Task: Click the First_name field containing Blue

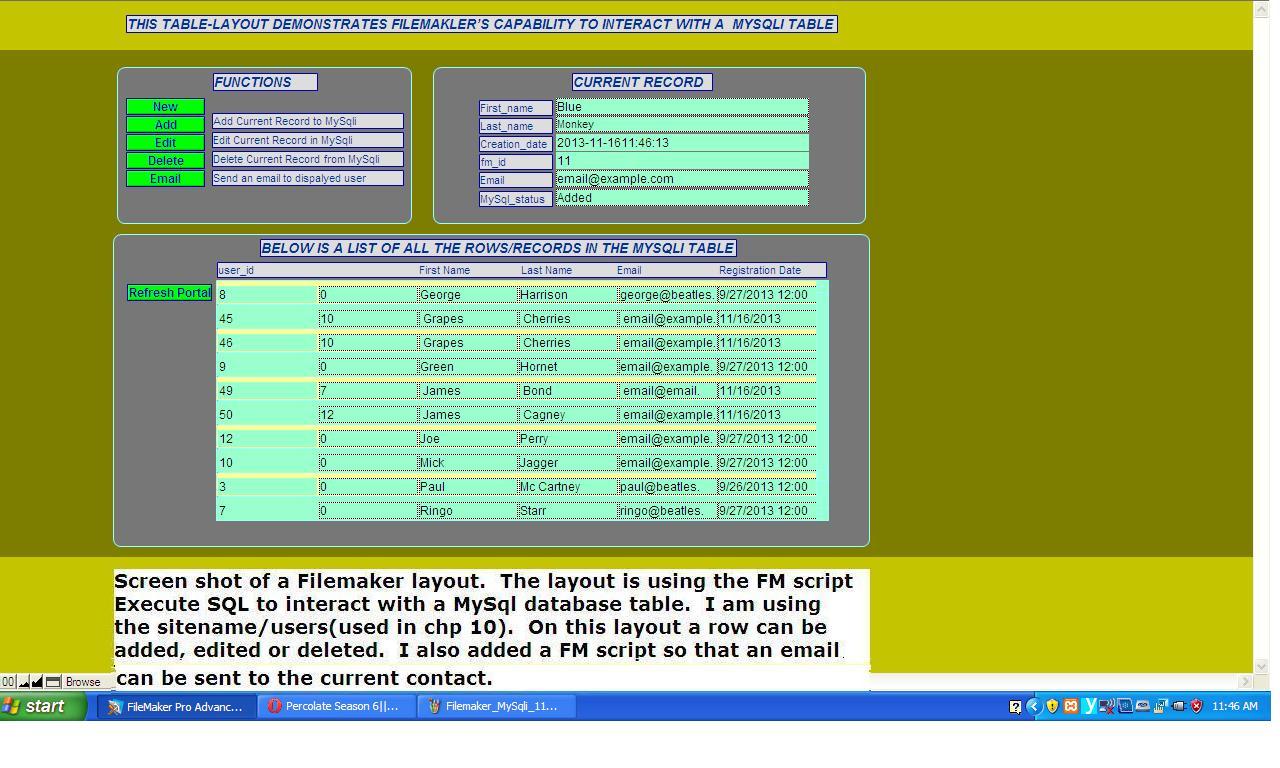Action: pyautogui.click(x=682, y=107)
